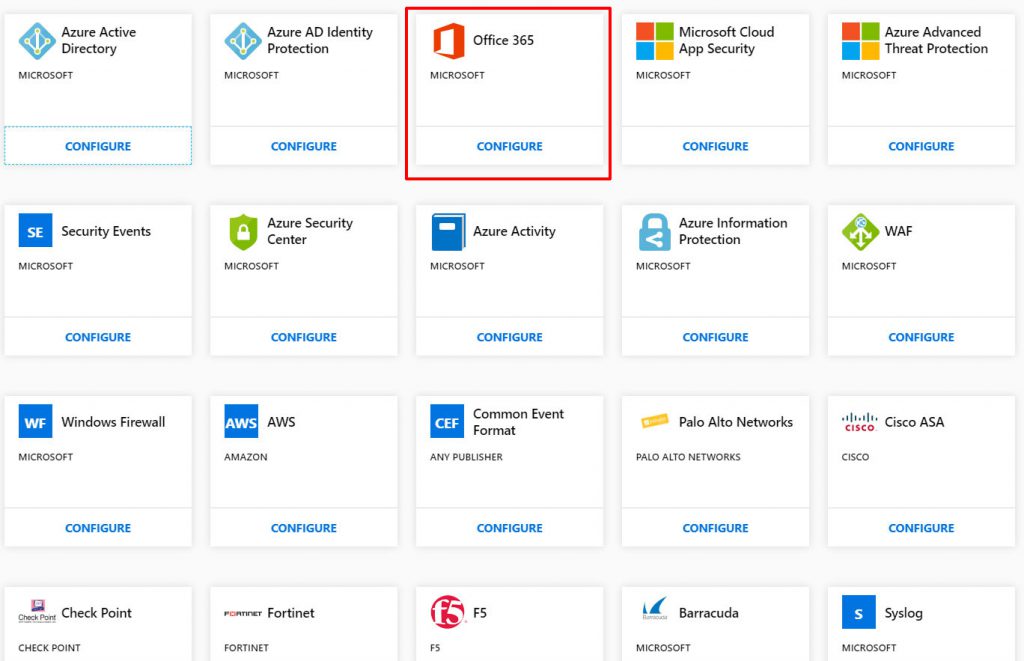Click the Microsoft Cloud App Security logo
This screenshot has height=661, width=1024.
point(654,40)
